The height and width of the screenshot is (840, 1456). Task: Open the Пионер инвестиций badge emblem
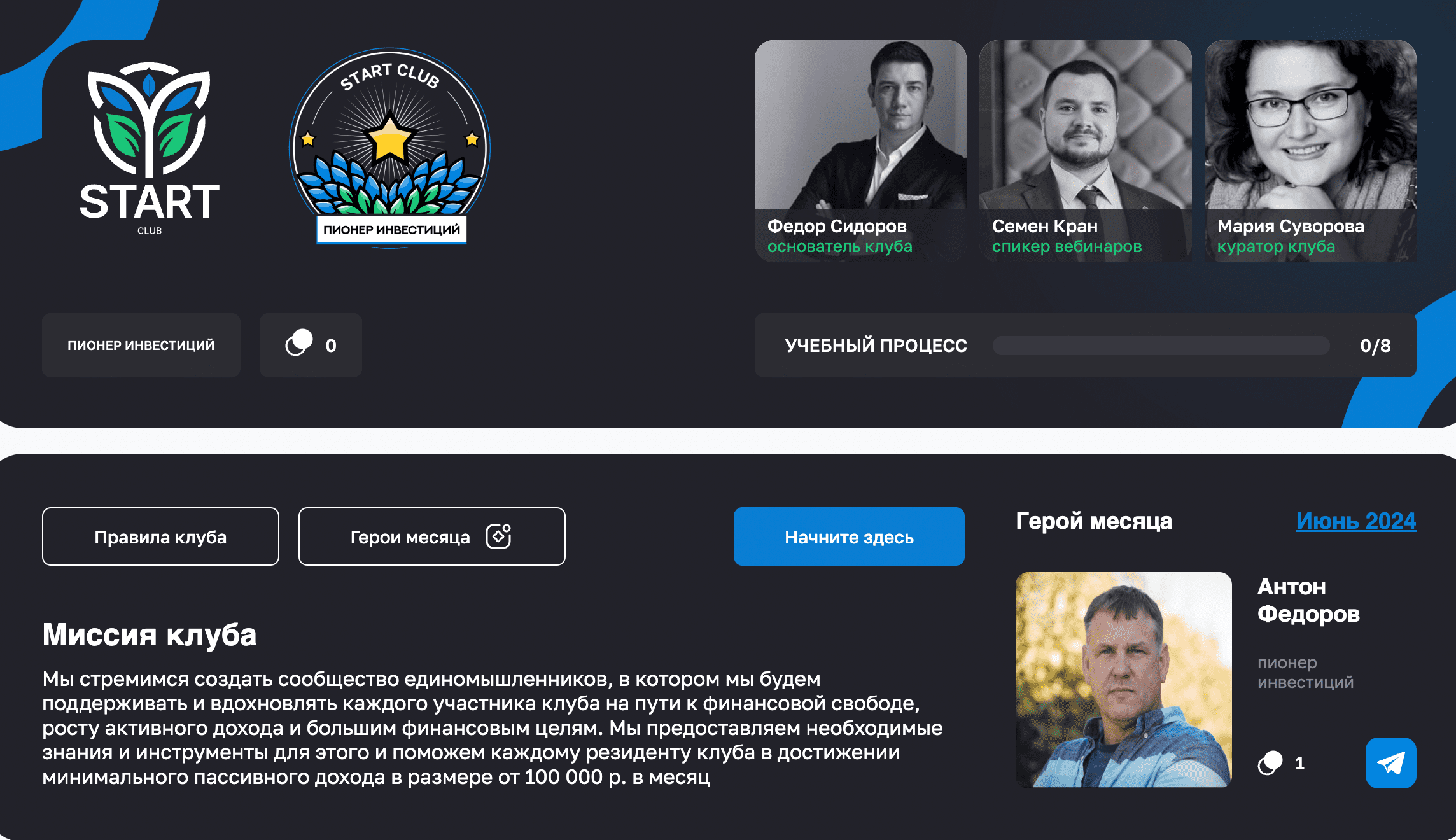[390, 146]
